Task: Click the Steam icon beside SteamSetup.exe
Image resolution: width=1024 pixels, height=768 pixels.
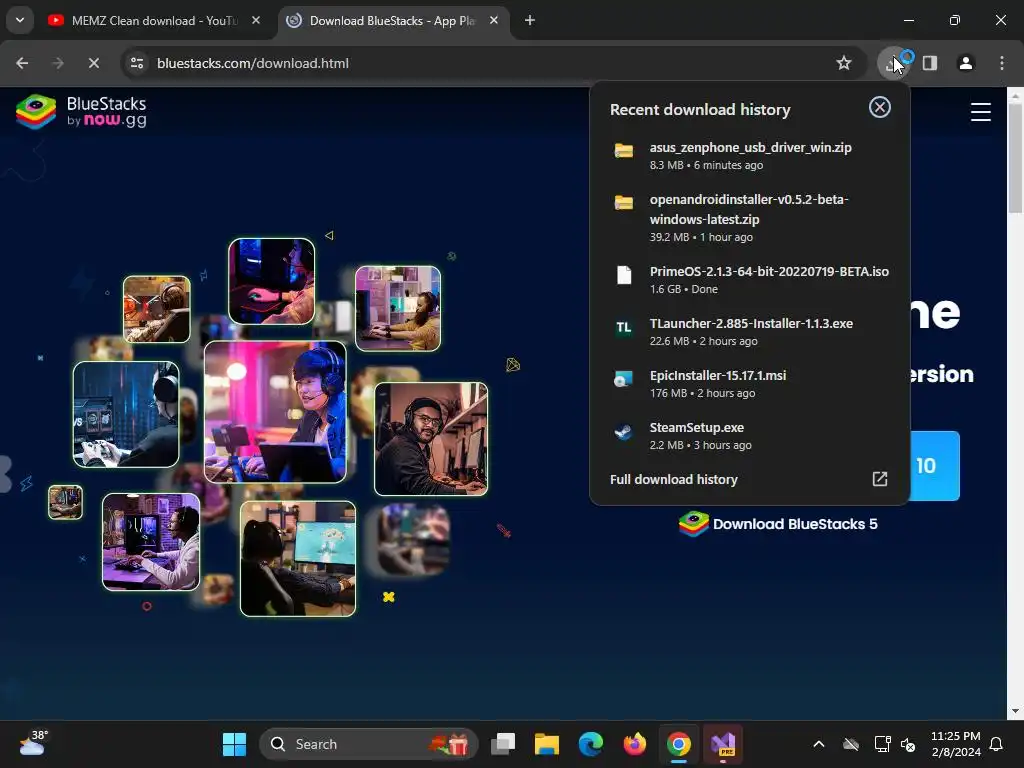Action: tap(624, 432)
